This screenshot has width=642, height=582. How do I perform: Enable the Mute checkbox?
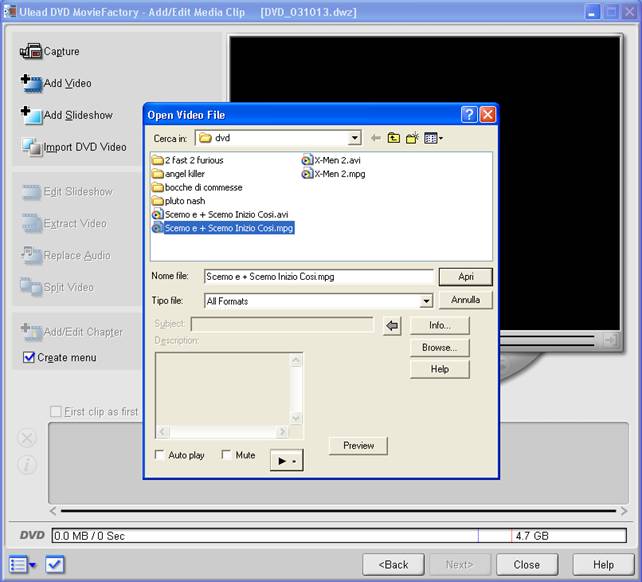click(226, 455)
